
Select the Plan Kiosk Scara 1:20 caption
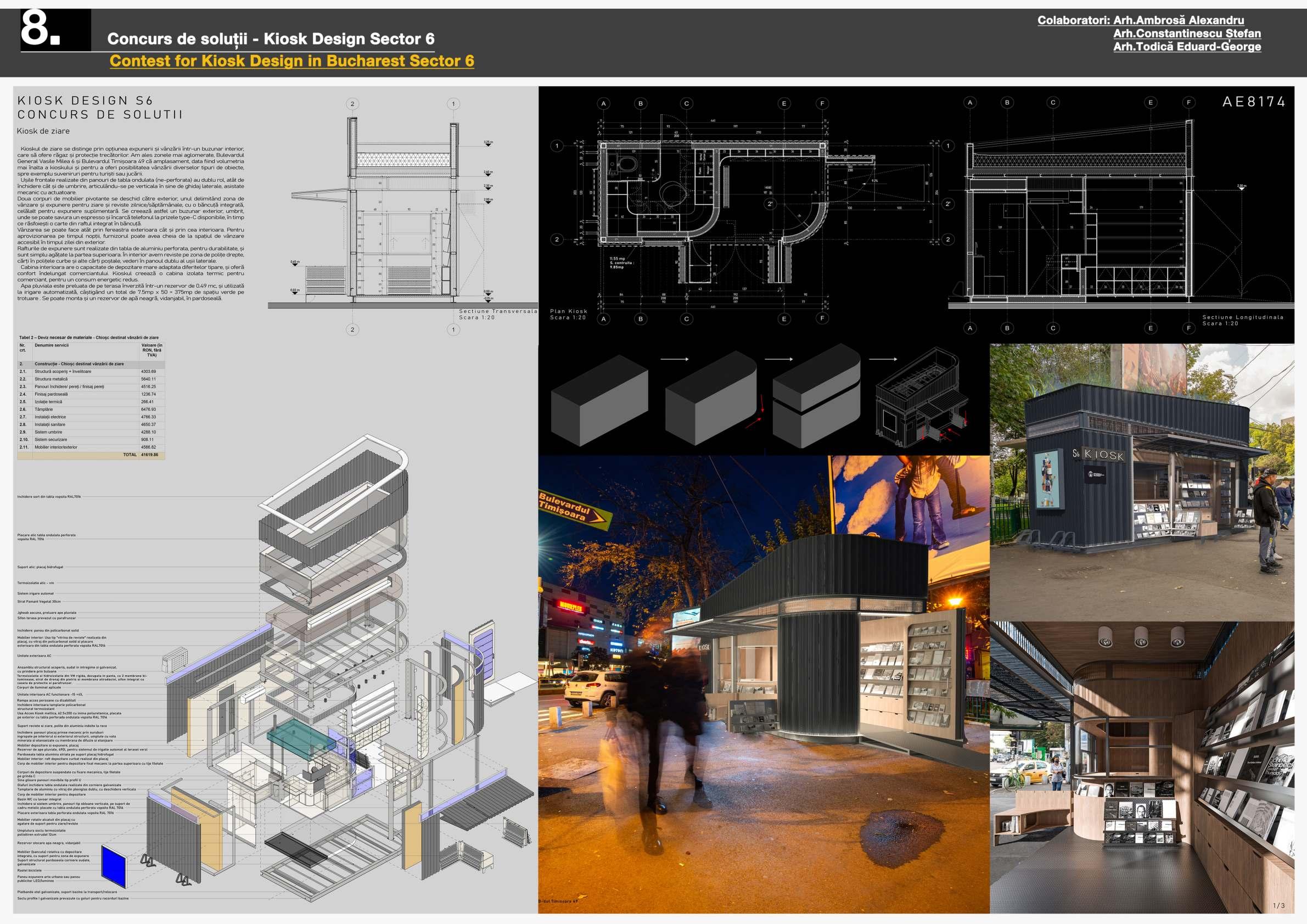pos(569,314)
